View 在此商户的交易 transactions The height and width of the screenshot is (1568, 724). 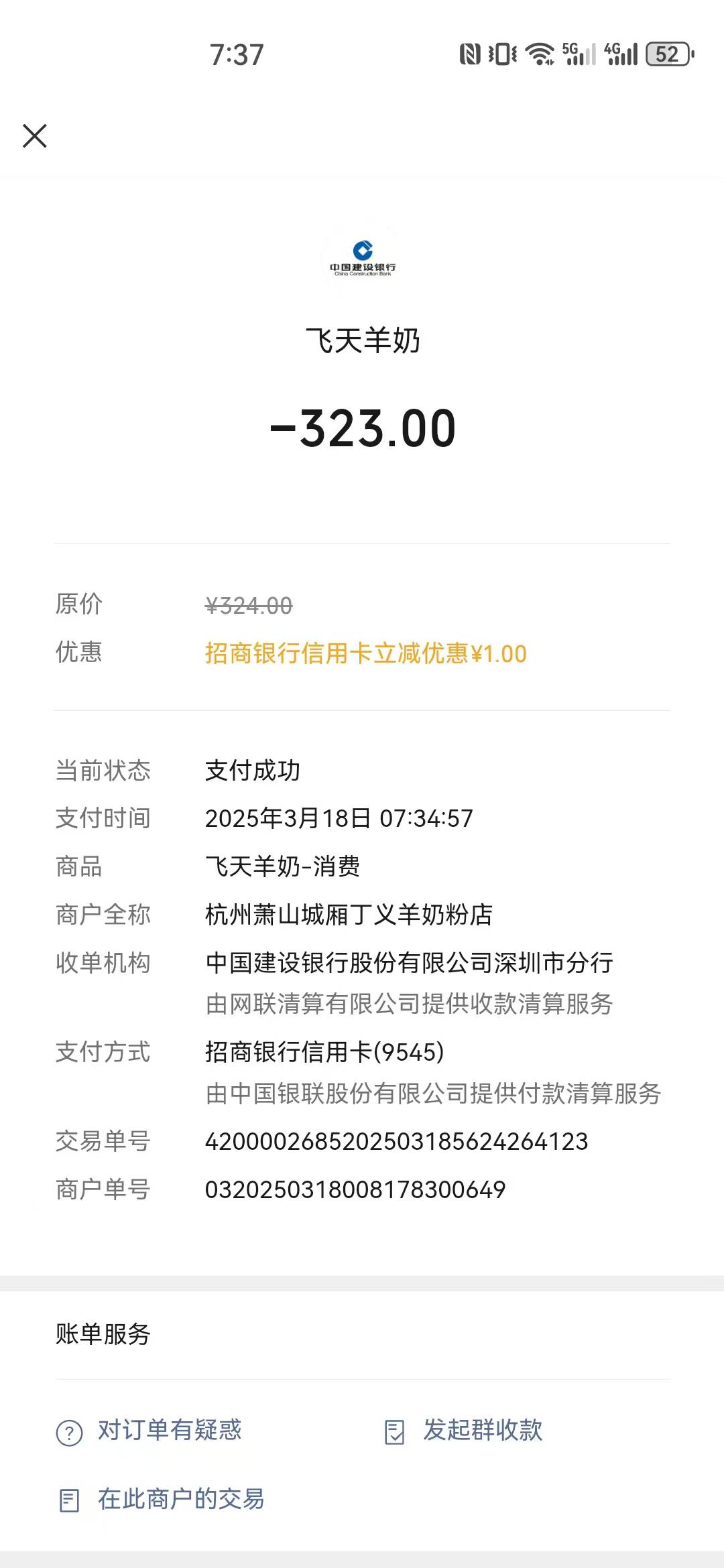[x=181, y=1499]
